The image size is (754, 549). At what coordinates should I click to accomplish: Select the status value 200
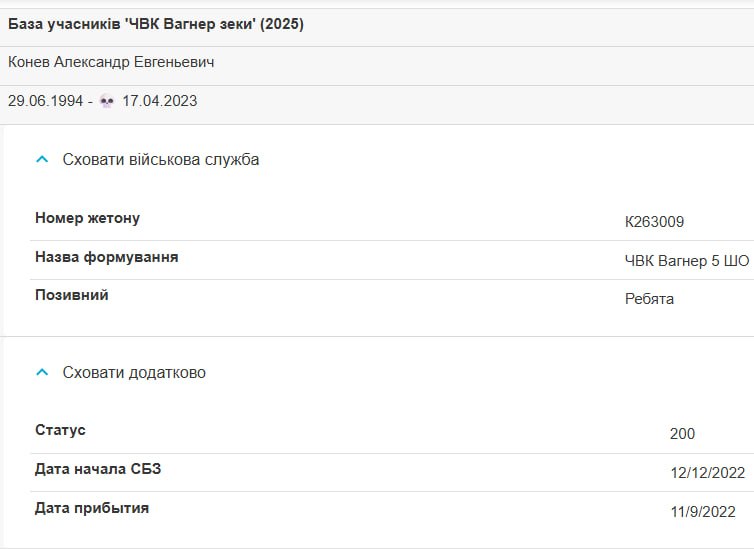click(x=682, y=434)
